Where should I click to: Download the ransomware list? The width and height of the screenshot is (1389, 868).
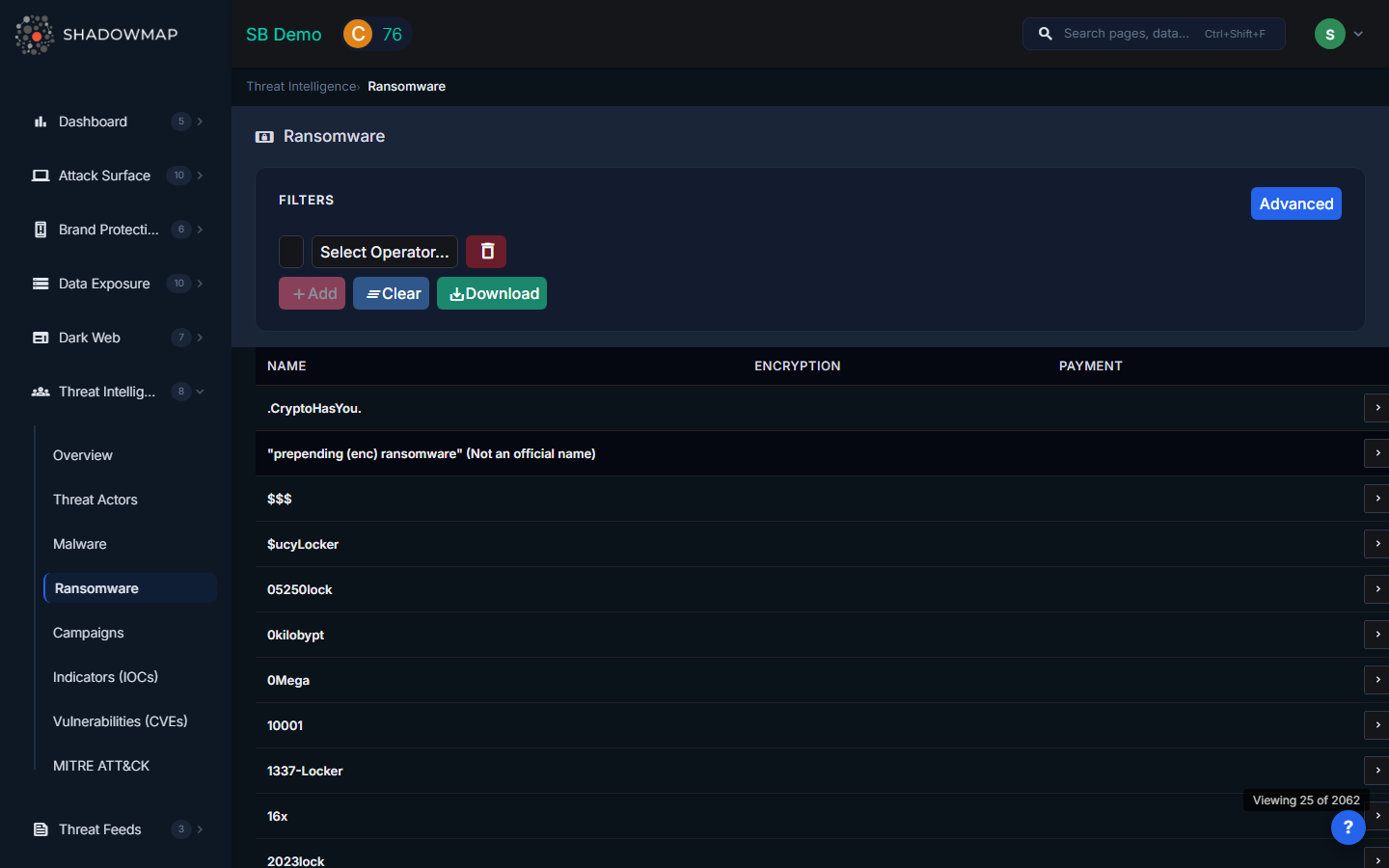492,293
